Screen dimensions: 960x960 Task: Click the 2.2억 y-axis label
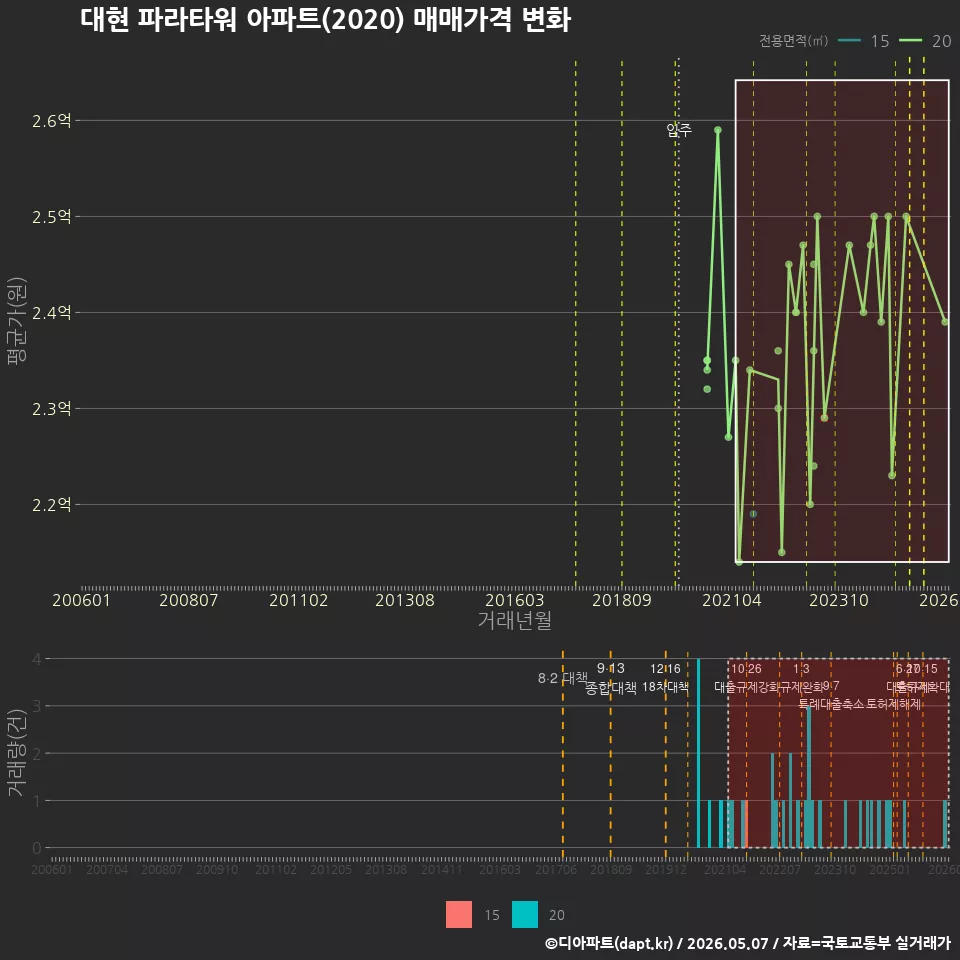tap(52, 504)
